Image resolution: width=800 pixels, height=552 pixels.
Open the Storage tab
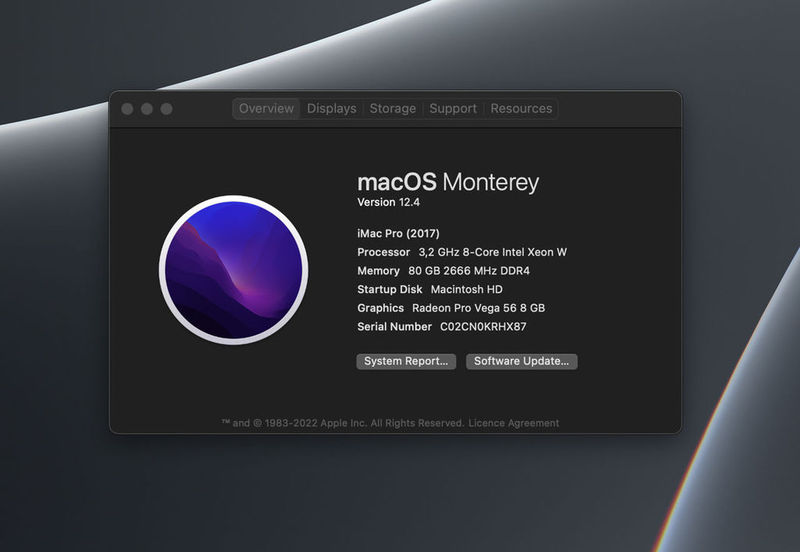point(393,109)
